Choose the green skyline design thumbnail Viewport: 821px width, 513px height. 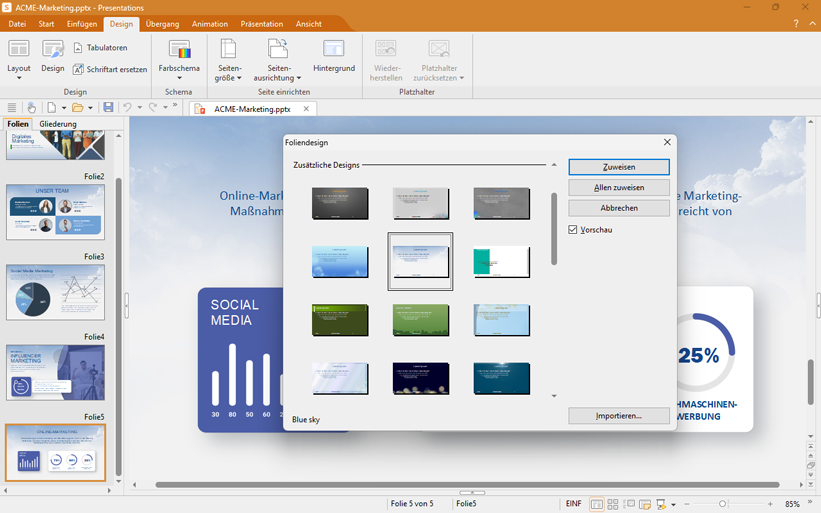[x=421, y=320]
